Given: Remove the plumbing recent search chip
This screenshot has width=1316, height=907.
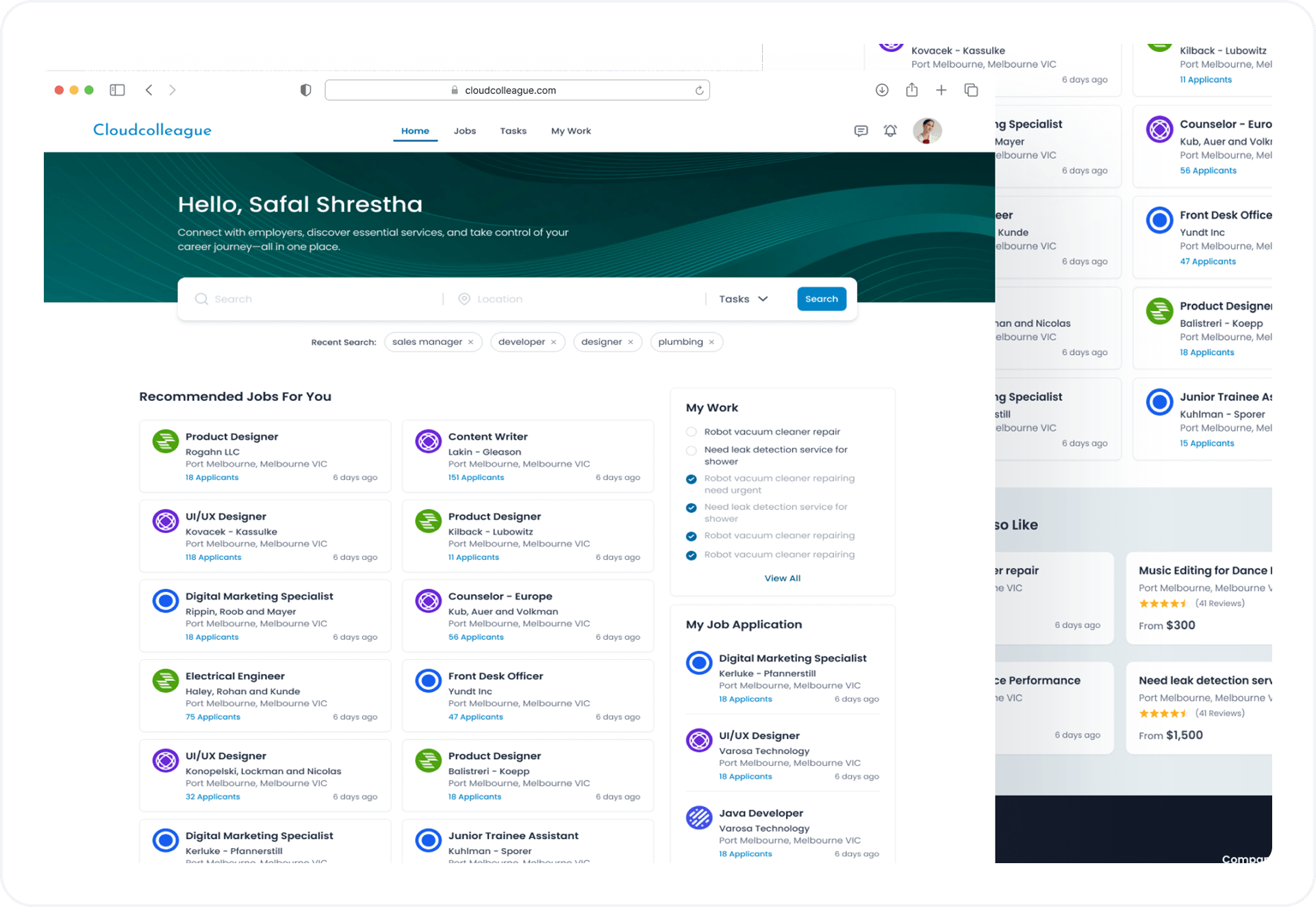Looking at the screenshot, I should click(x=711, y=342).
